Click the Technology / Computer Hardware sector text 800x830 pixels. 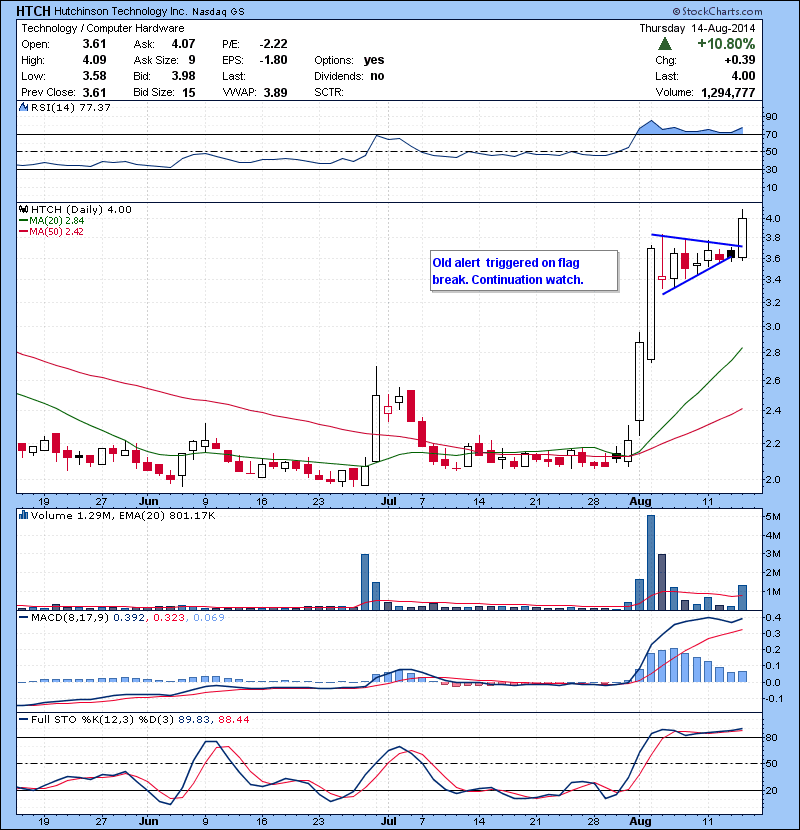(103, 28)
